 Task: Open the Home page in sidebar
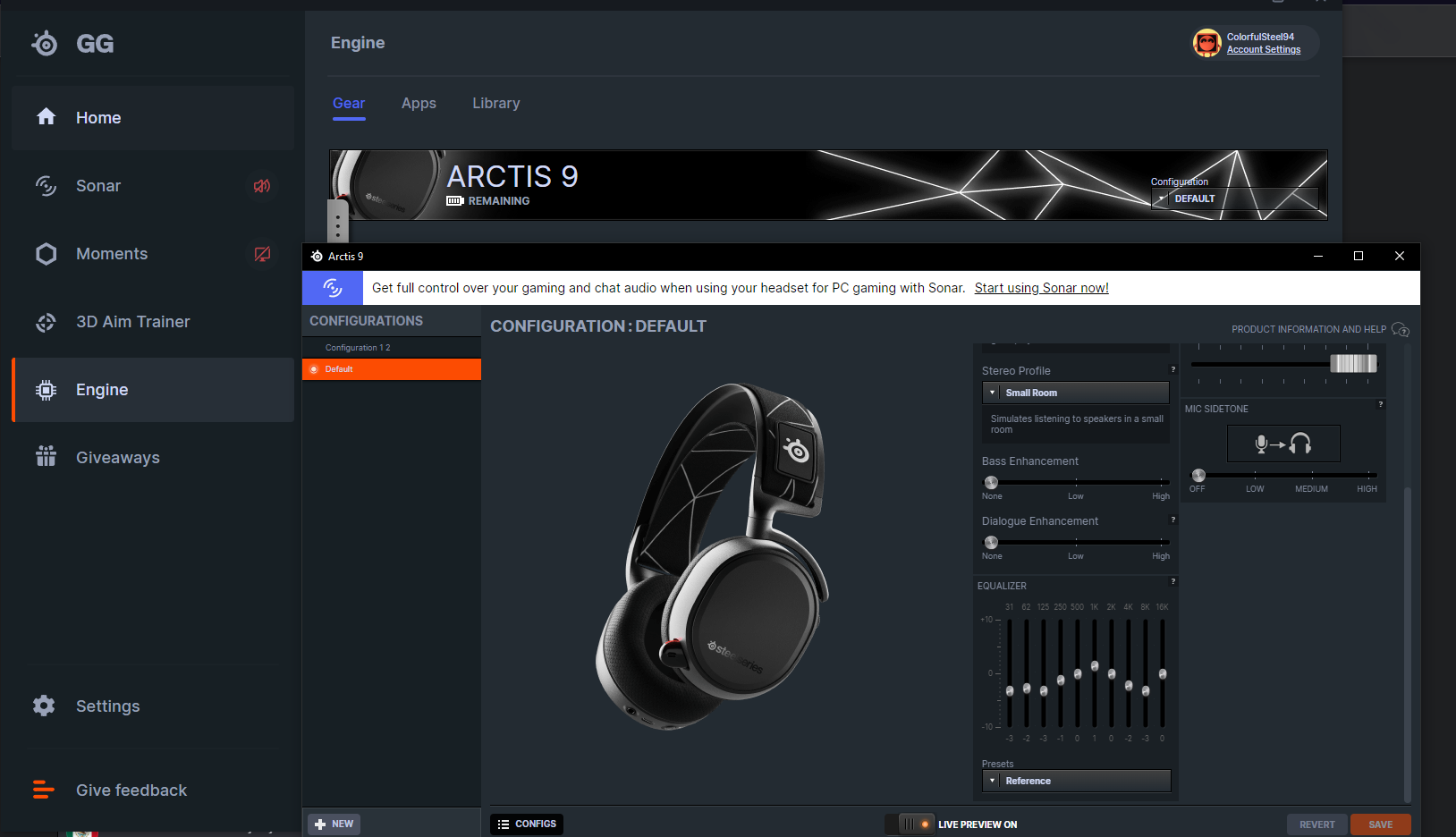click(x=153, y=118)
